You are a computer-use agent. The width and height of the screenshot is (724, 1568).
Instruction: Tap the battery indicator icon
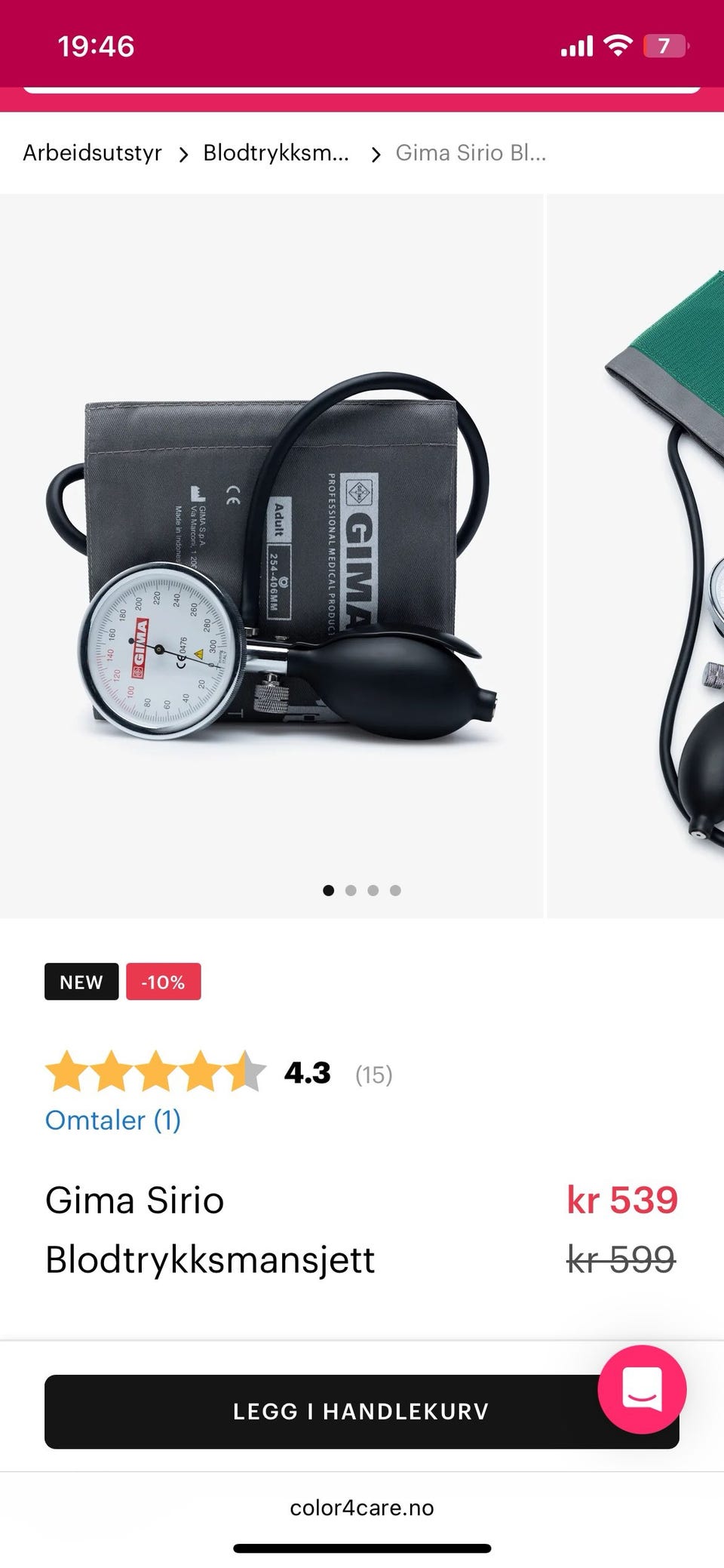click(x=666, y=46)
